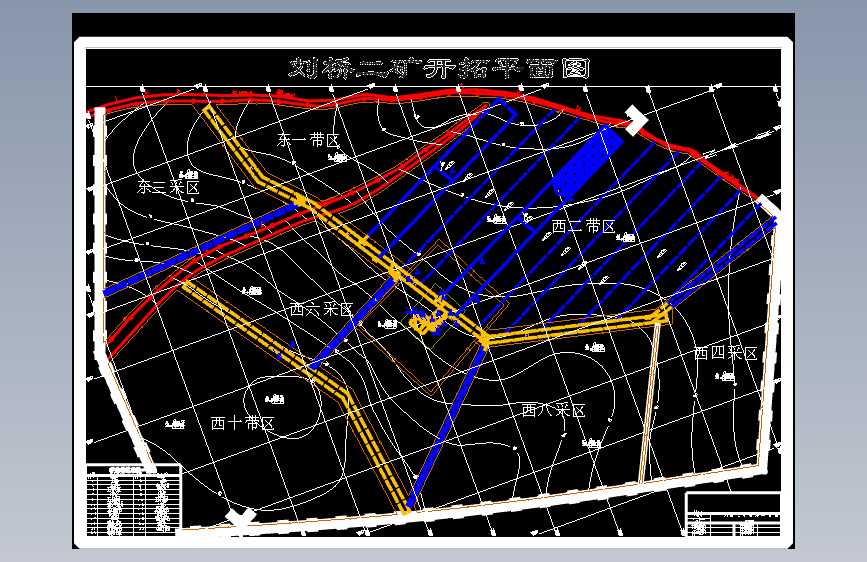The width and height of the screenshot is (867, 562).
Task: Click the drawing title 刘桥二矿开拓平面图
Action: tap(440, 69)
